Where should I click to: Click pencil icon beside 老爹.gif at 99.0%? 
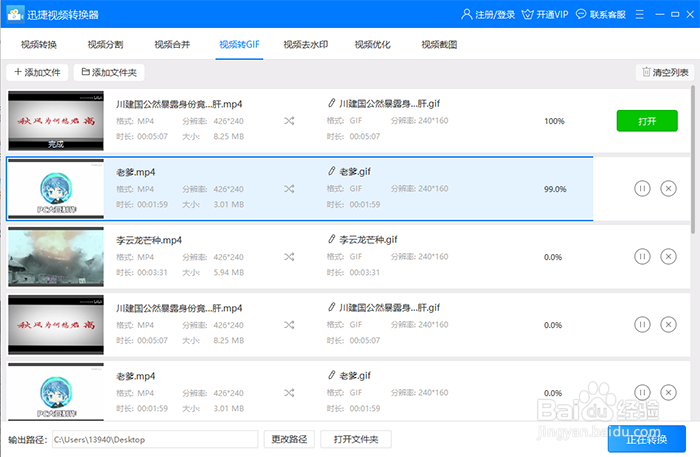331,171
